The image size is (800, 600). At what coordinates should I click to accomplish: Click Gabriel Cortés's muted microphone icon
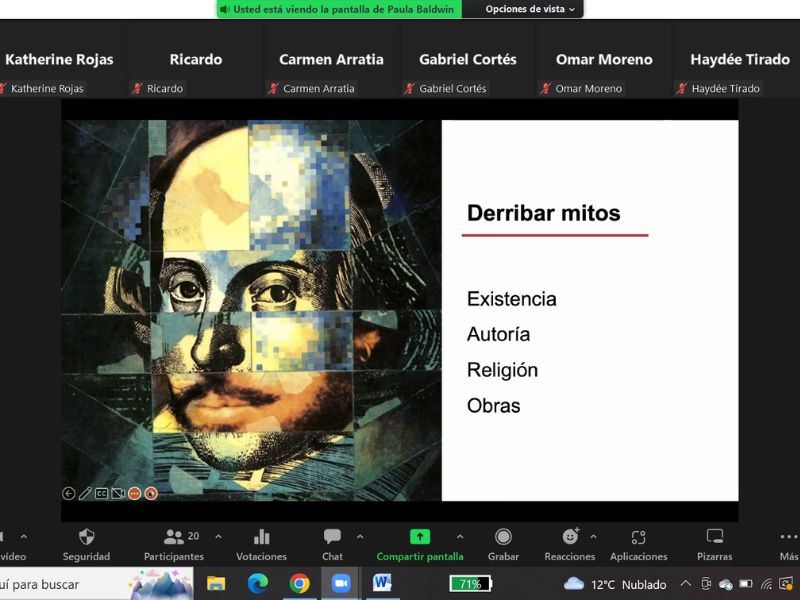coord(409,89)
